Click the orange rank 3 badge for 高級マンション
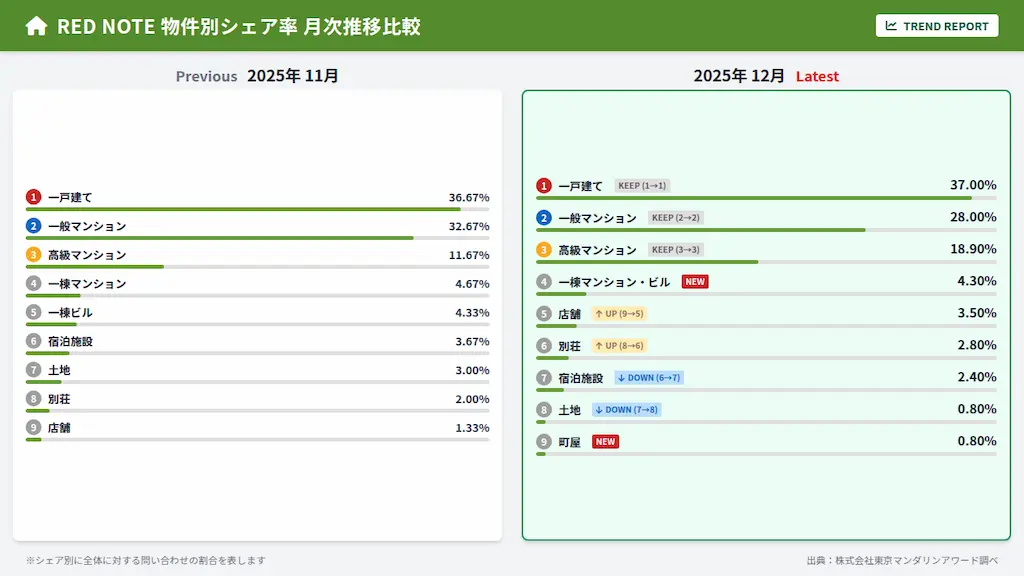The width and height of the screenshot is (1024, 576). (x=544, y=249)
